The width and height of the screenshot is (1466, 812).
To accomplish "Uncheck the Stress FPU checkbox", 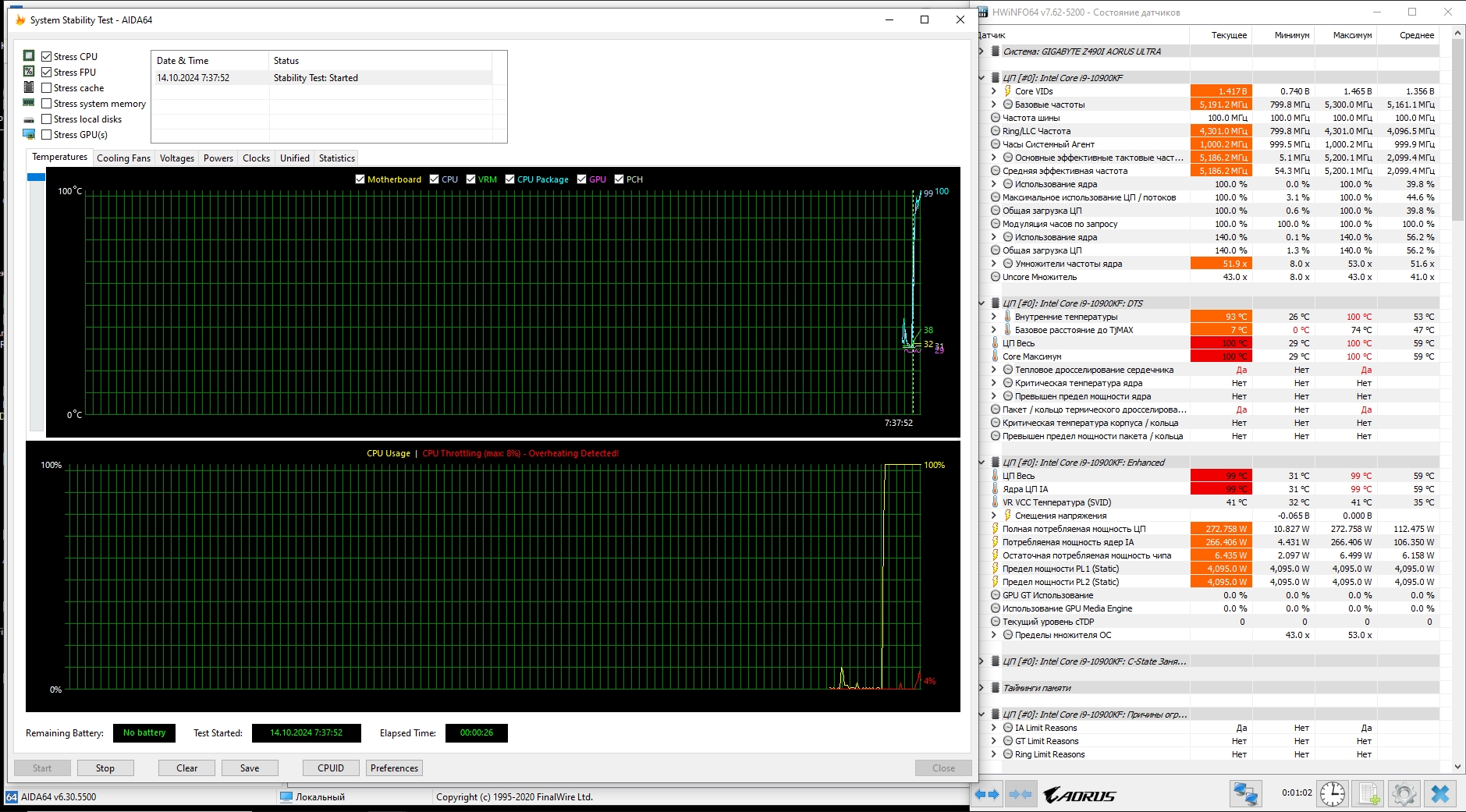I will coord(47,72).
